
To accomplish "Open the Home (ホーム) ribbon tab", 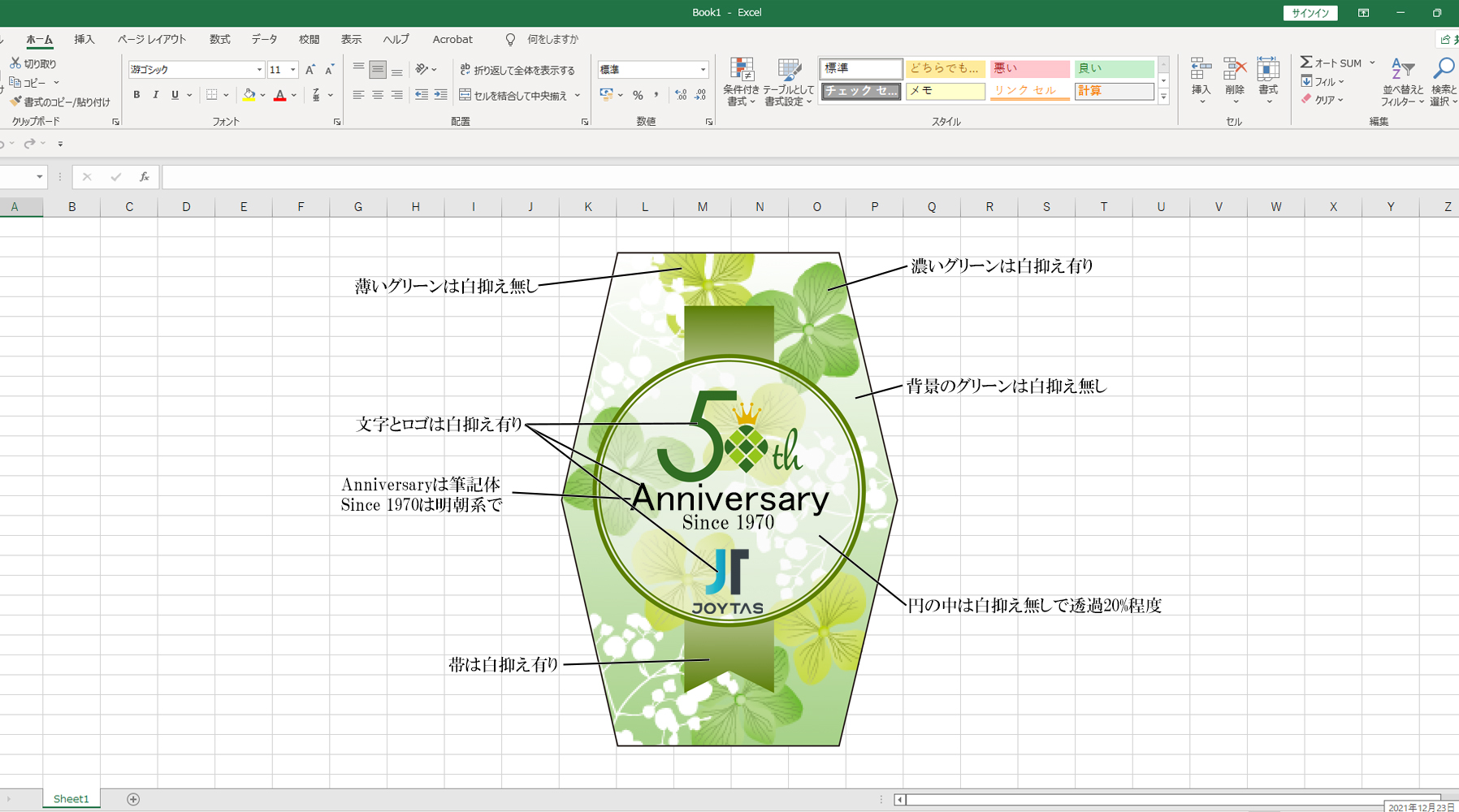I will click(39, 39).
